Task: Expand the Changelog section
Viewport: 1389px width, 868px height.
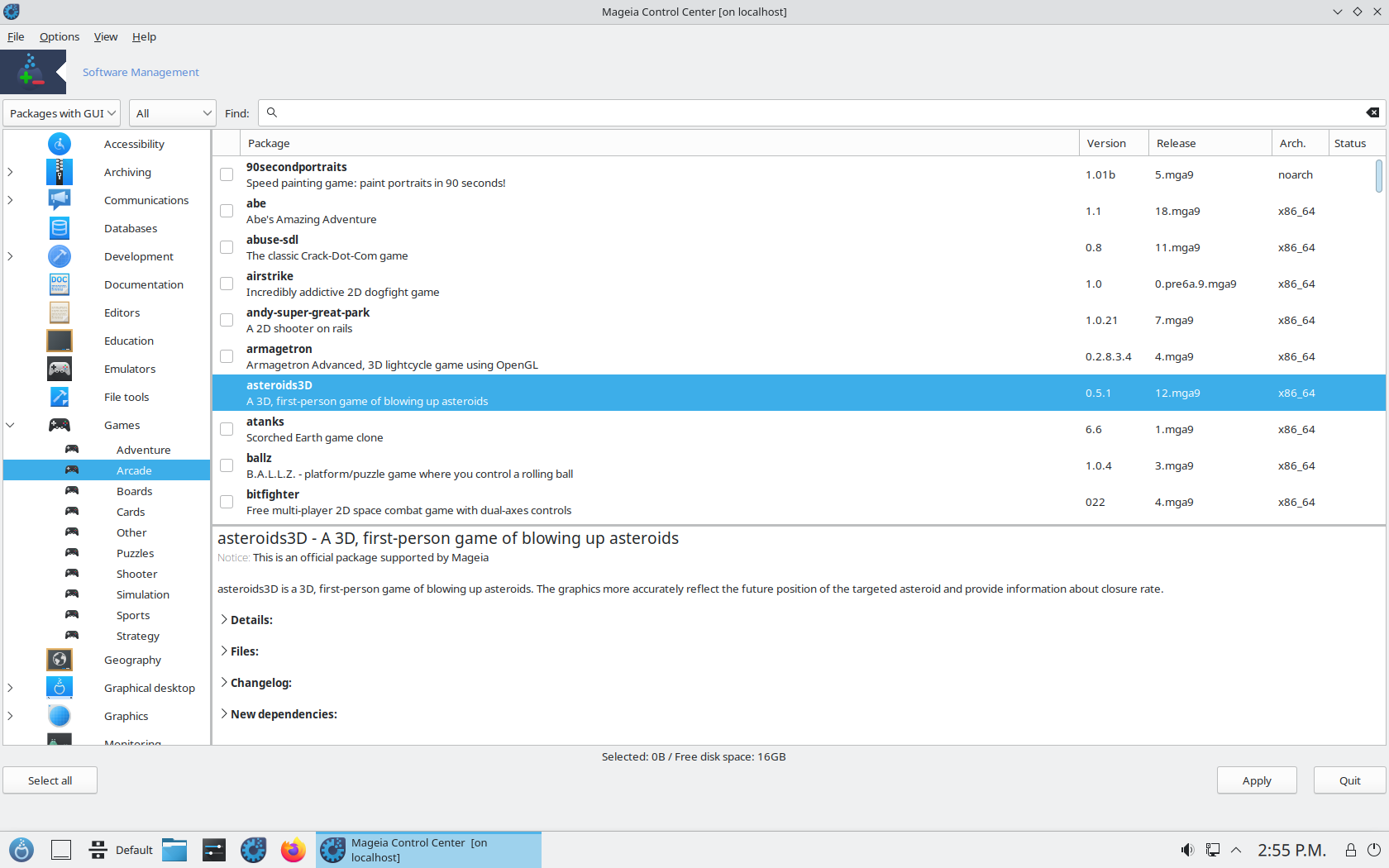Action: 224,682
